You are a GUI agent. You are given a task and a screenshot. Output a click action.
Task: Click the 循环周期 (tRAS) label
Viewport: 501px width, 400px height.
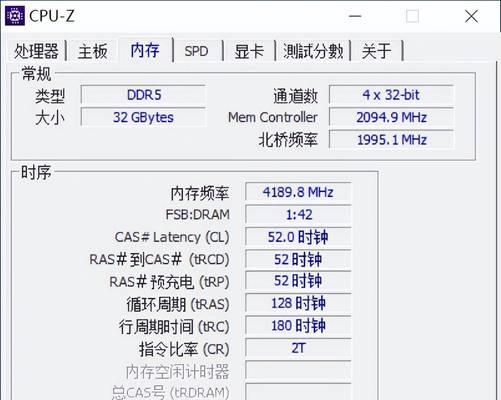click(x=178, y=304)
